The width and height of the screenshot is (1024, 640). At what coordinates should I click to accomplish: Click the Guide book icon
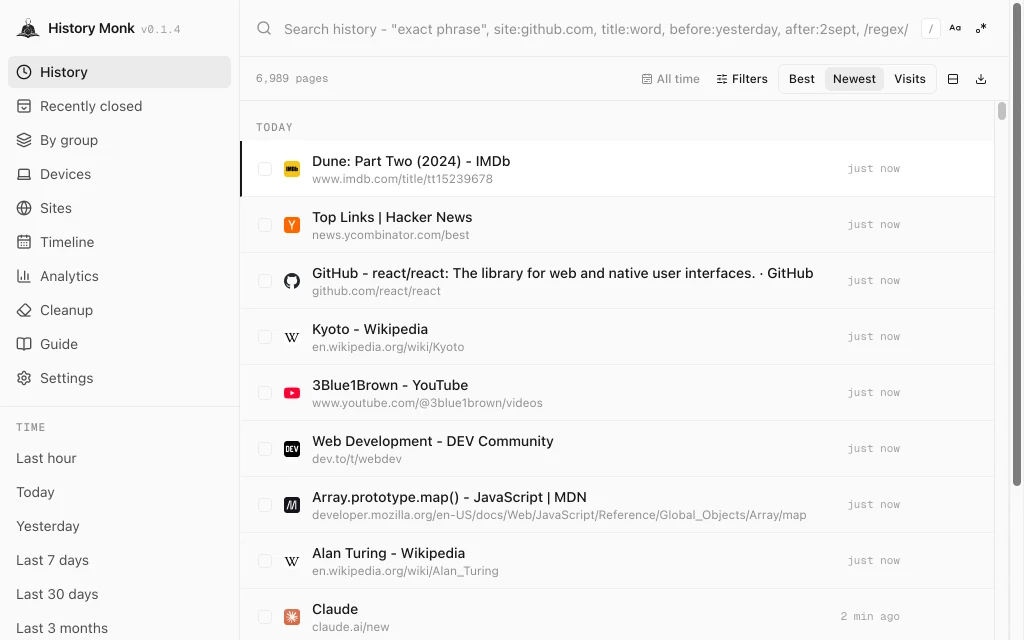pos(24,344)
